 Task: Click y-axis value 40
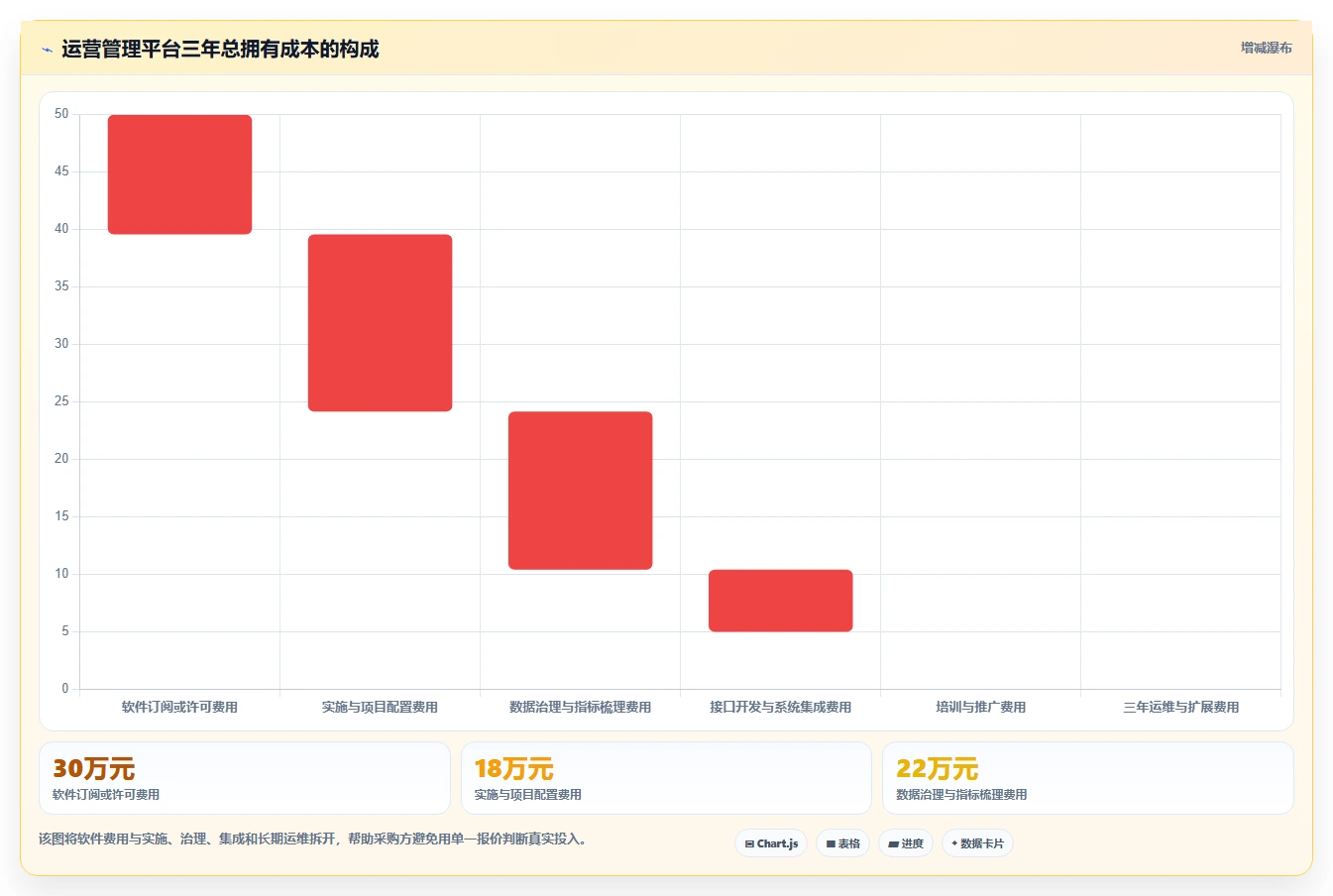61,229
